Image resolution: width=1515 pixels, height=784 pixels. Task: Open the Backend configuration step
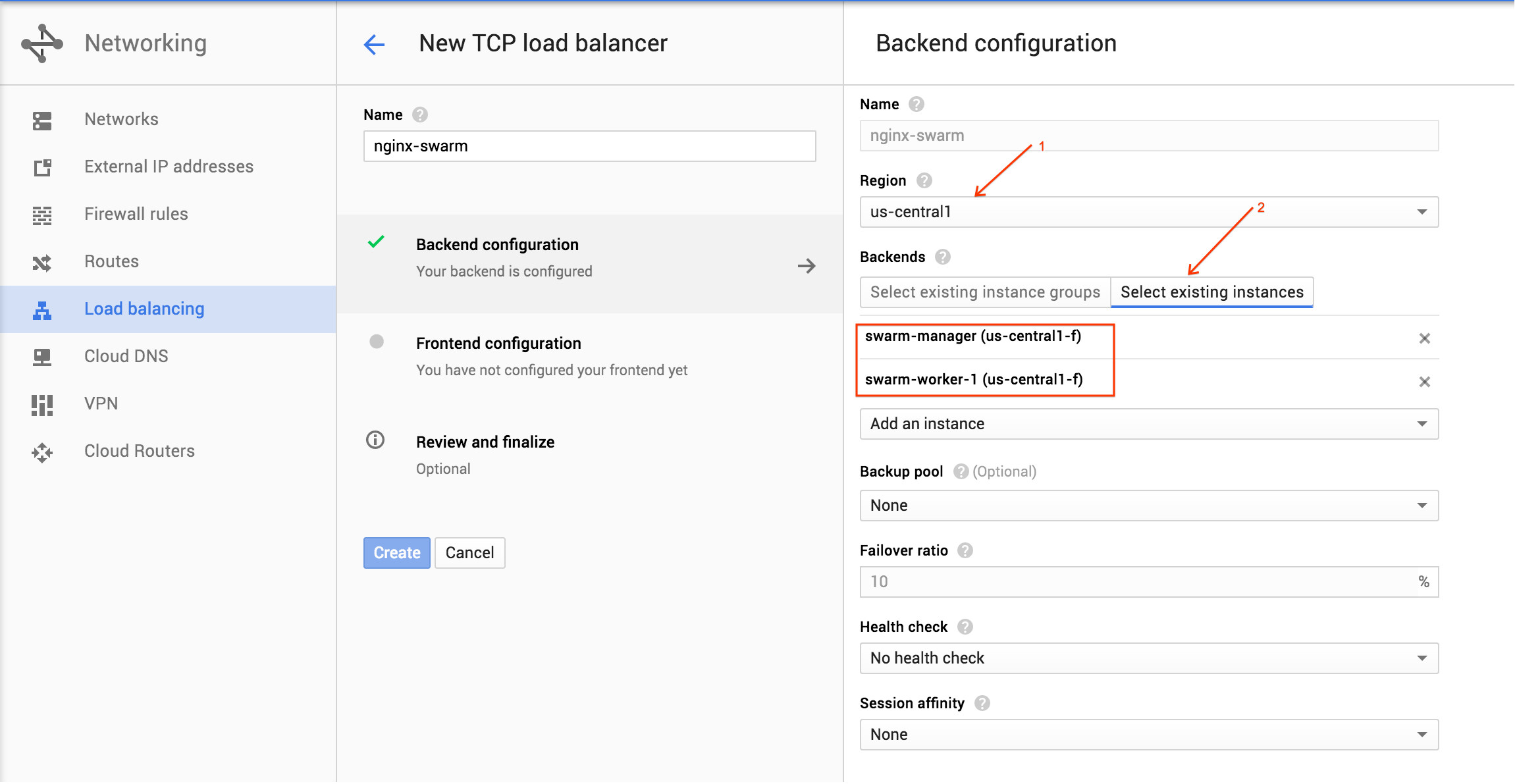590,264
